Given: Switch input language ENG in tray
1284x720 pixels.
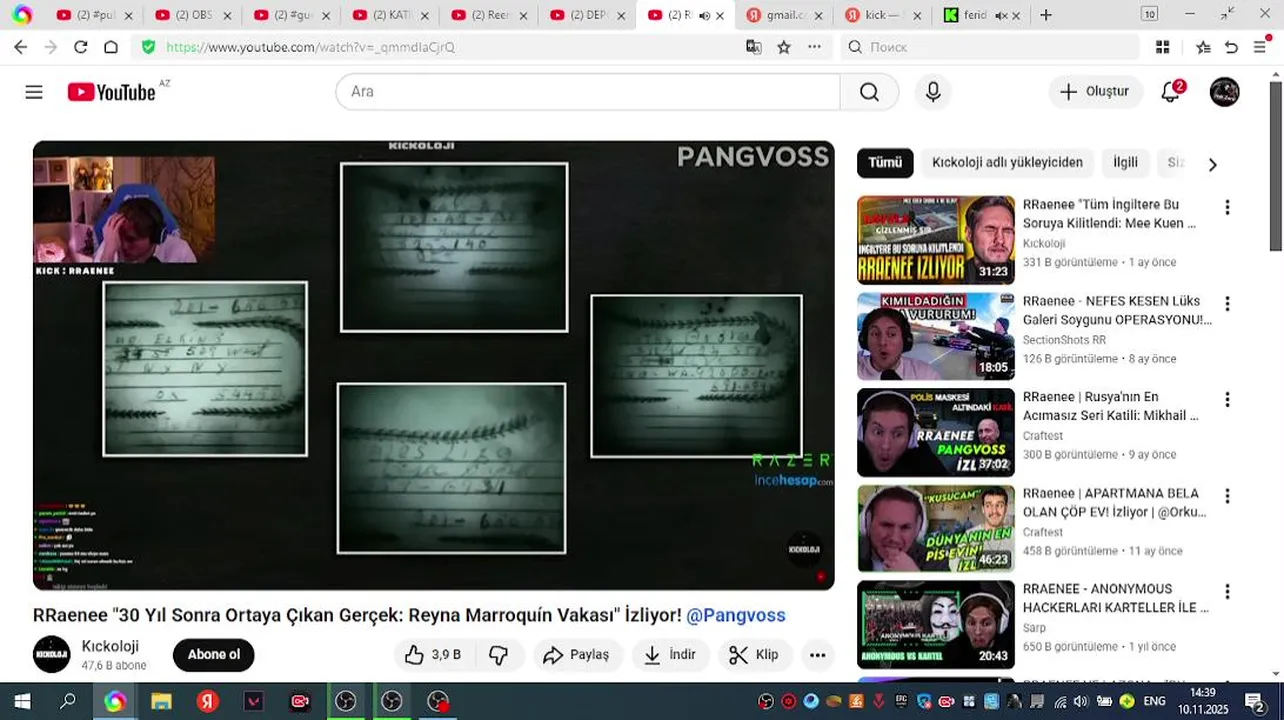Looking at the screenshot, I should (x=1154, y=701).
